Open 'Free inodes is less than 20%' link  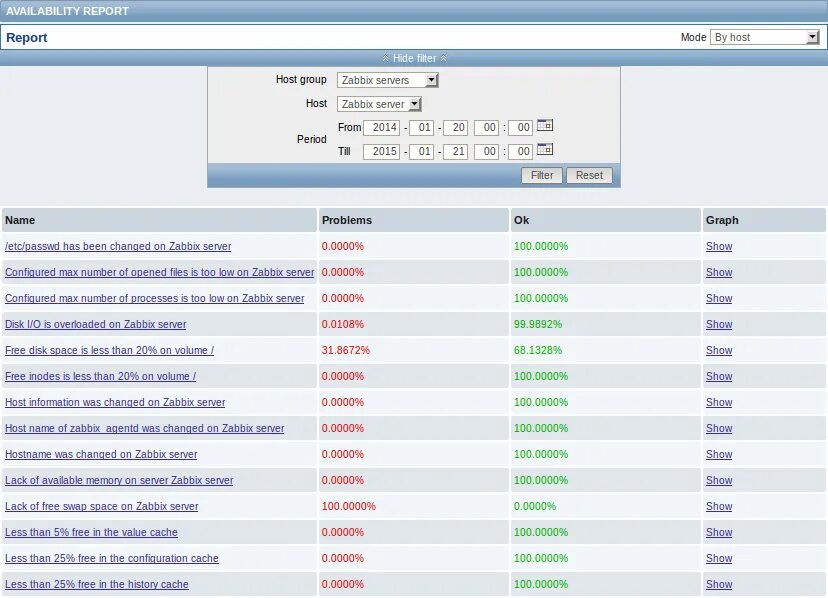[x=100, y=376]
